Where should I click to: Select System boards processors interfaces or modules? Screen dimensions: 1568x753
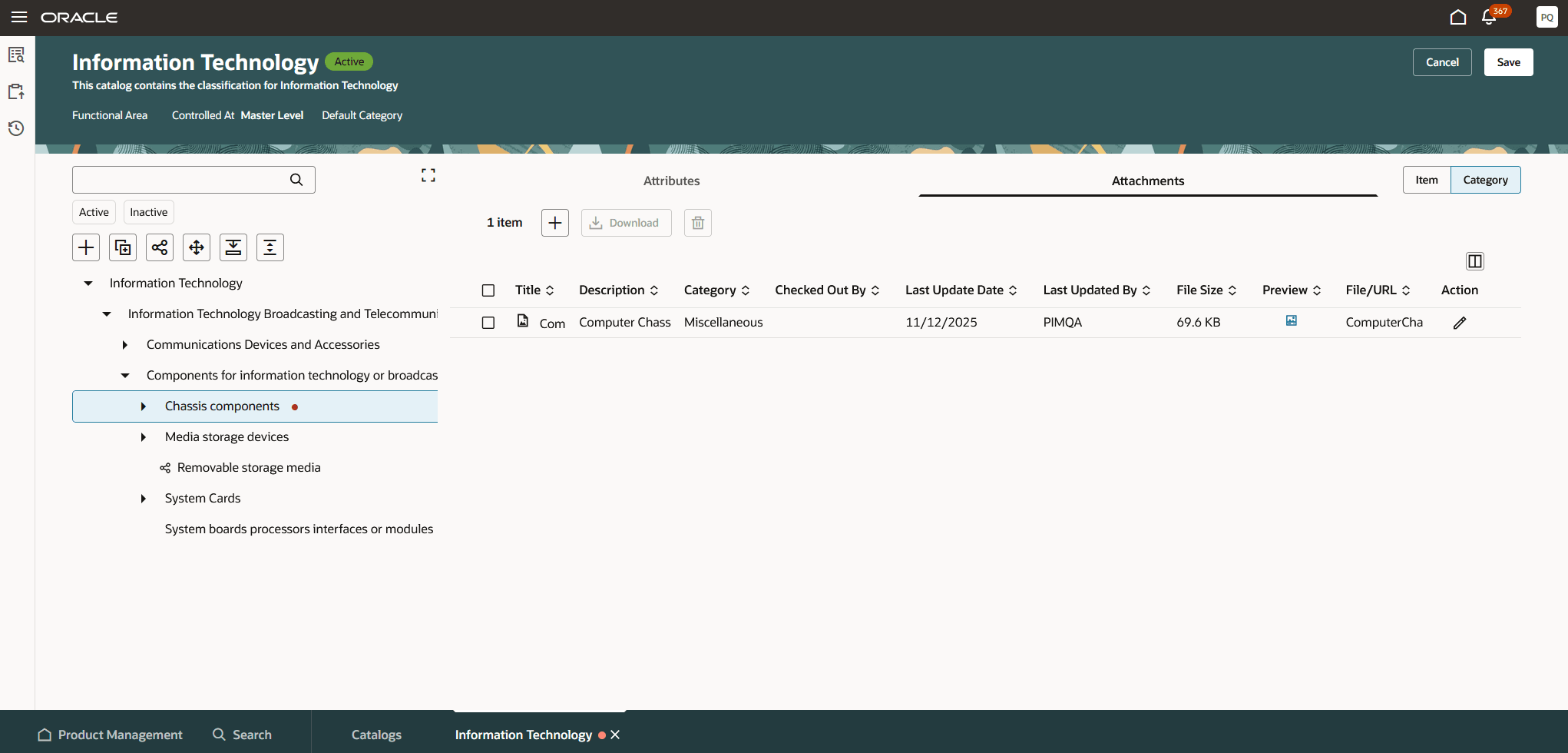pyautogui.click(x=299, y=529)
